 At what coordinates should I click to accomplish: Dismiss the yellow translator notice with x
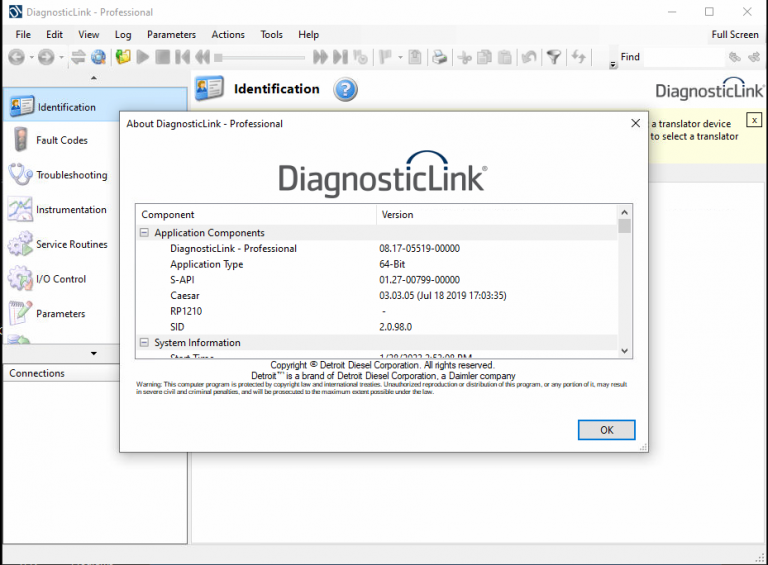click(754, 119)
